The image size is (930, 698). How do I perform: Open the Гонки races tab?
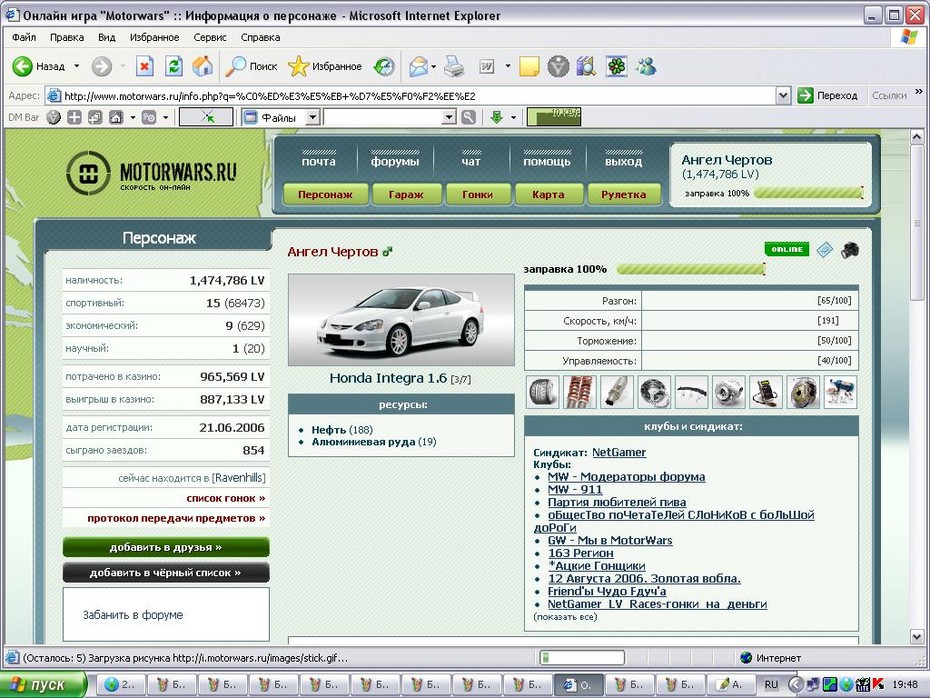click(x=477, y=195)
